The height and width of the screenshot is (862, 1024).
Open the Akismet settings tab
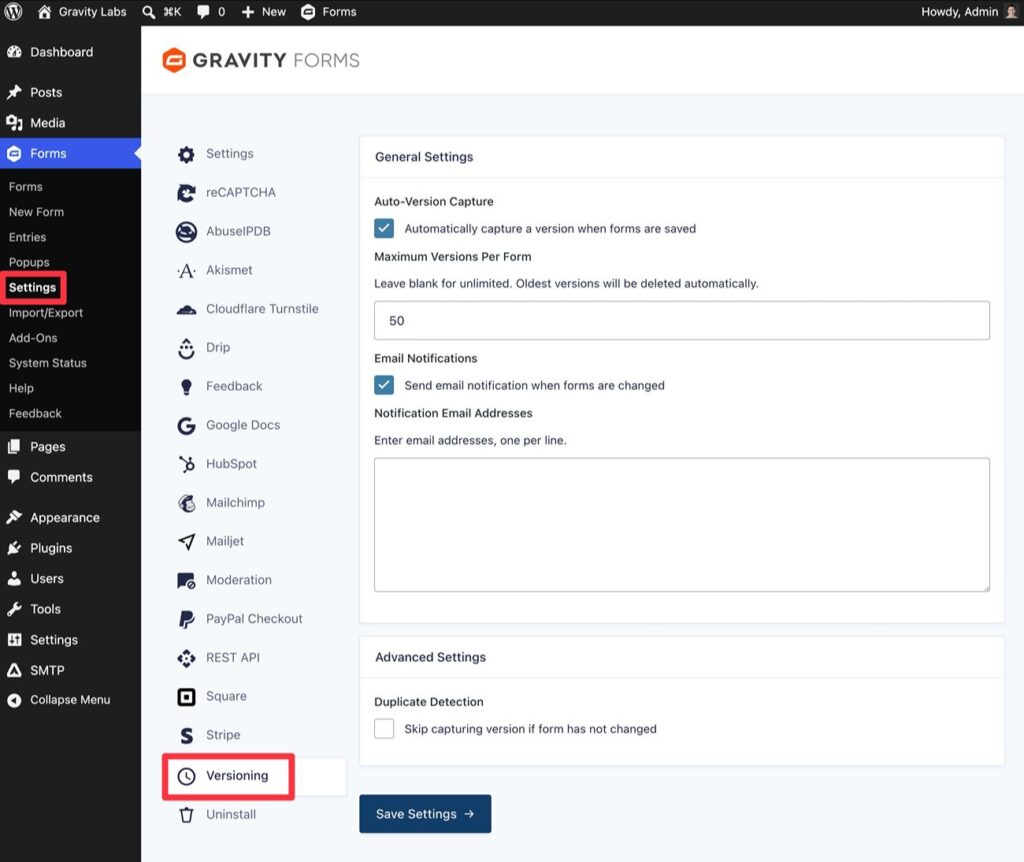click(x=229, y=270)
